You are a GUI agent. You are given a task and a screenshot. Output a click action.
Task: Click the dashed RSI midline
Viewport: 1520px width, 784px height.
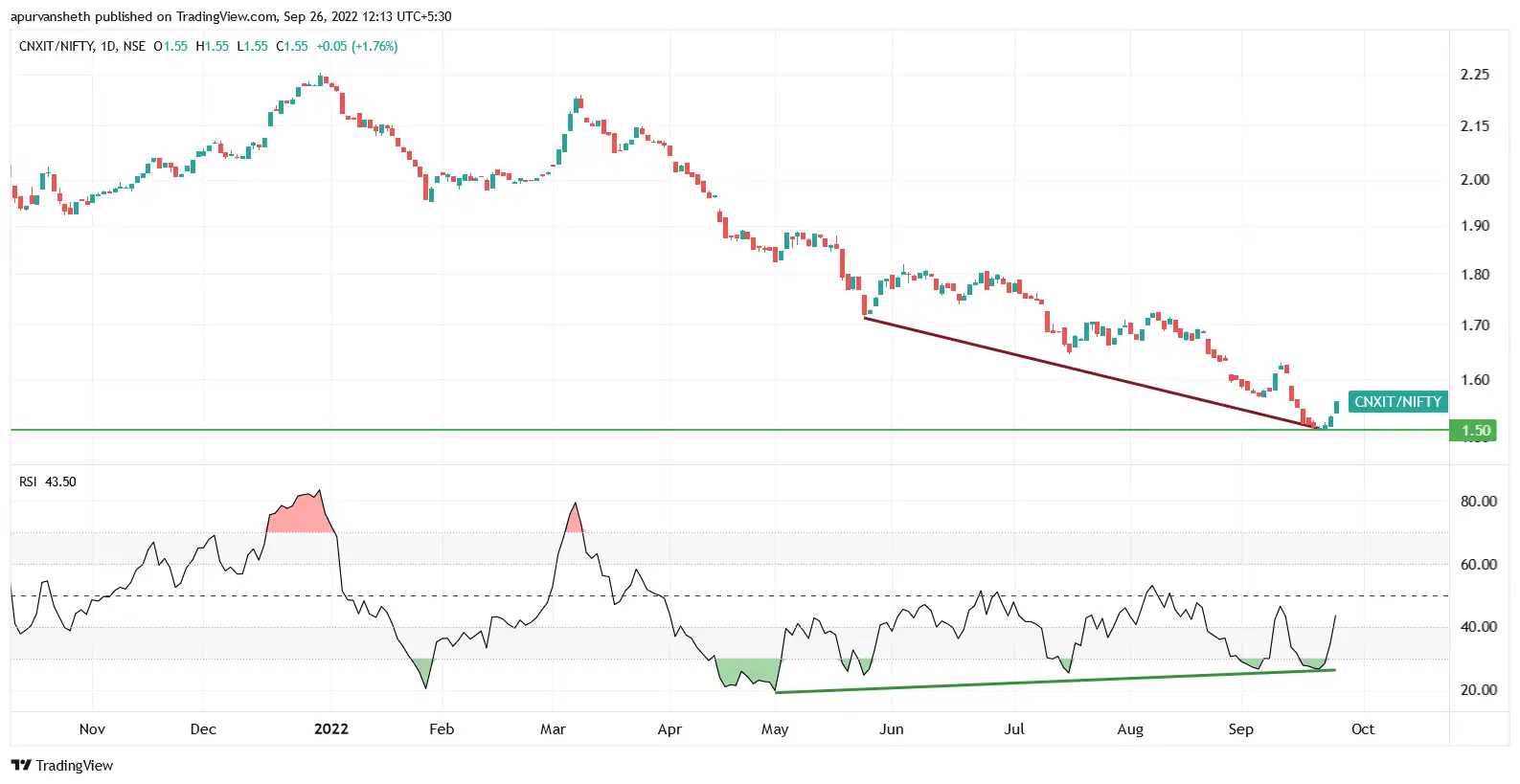[728, 596]
